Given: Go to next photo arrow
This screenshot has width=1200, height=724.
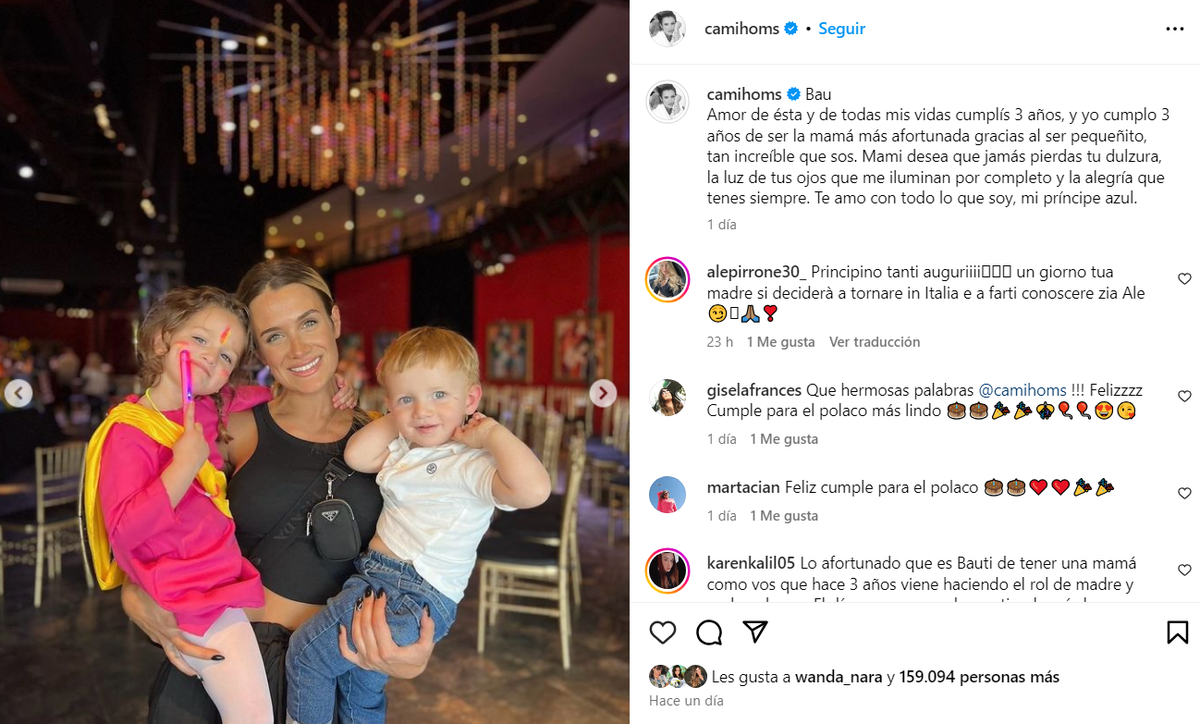Looking at the screenshot, I should [602, 393].
